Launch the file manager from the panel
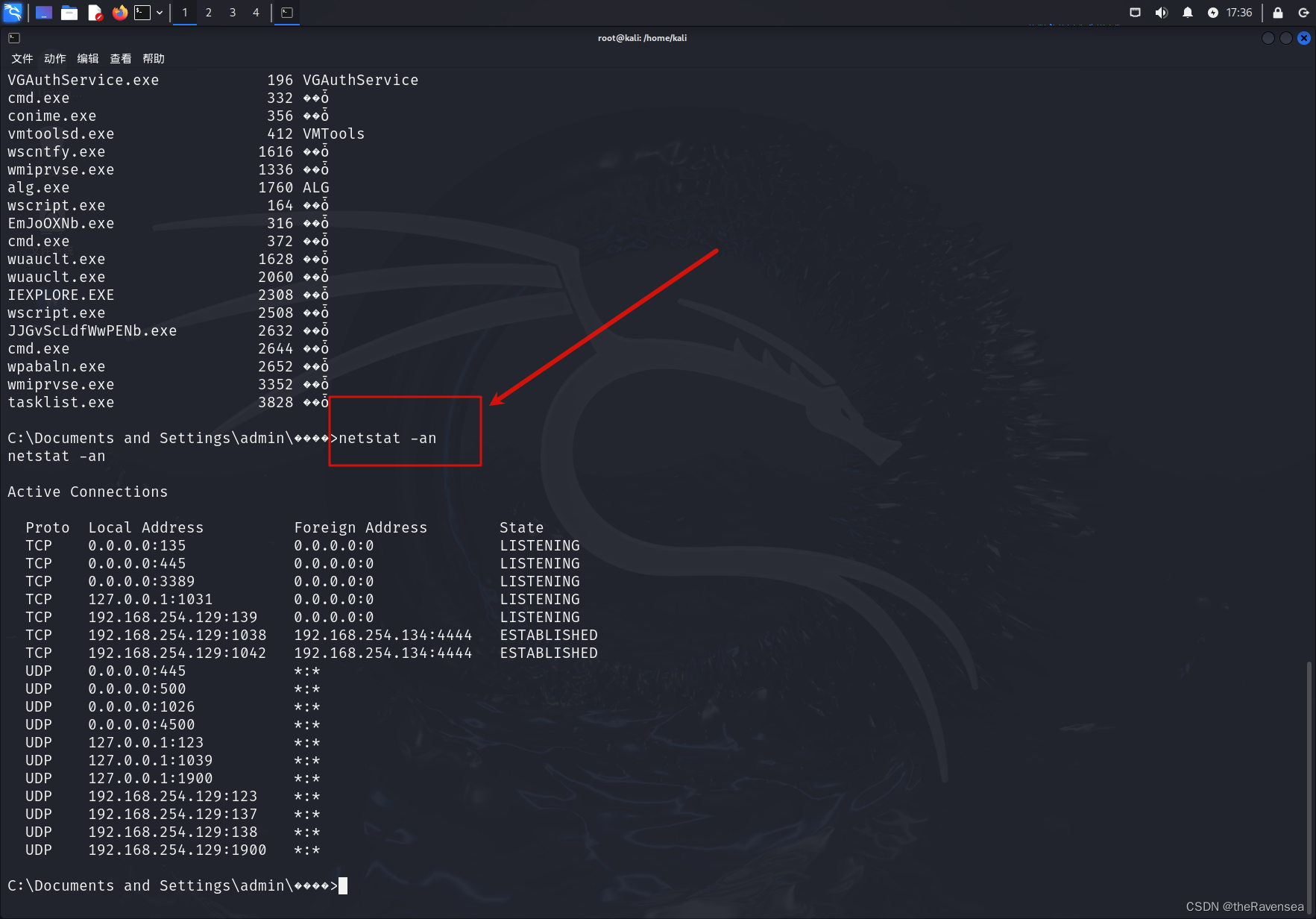1316x919 pixels. click(x=69, y=13)
